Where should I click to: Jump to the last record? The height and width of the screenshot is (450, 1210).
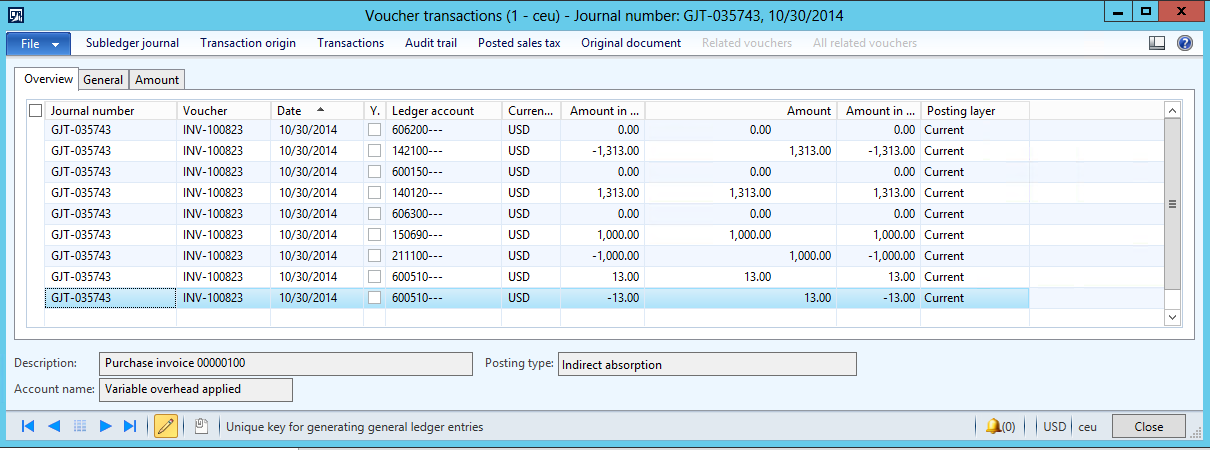130,426
